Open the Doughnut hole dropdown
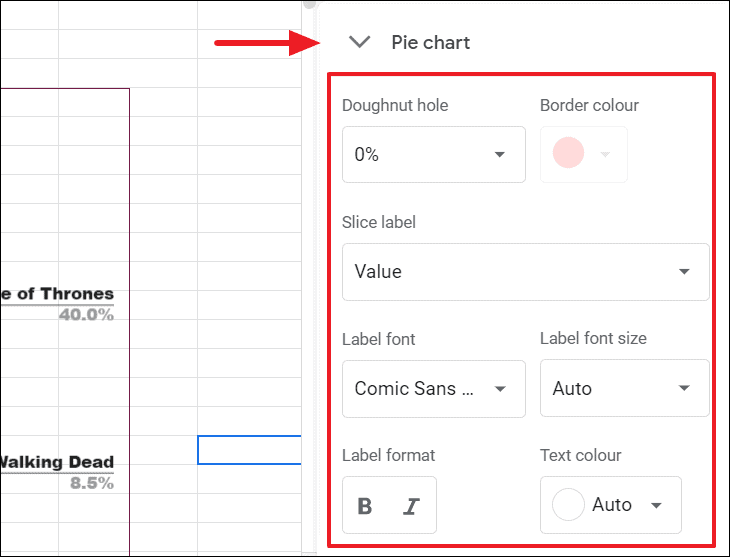Viewport: 730px width, 557px height. (x=433, y=155)
